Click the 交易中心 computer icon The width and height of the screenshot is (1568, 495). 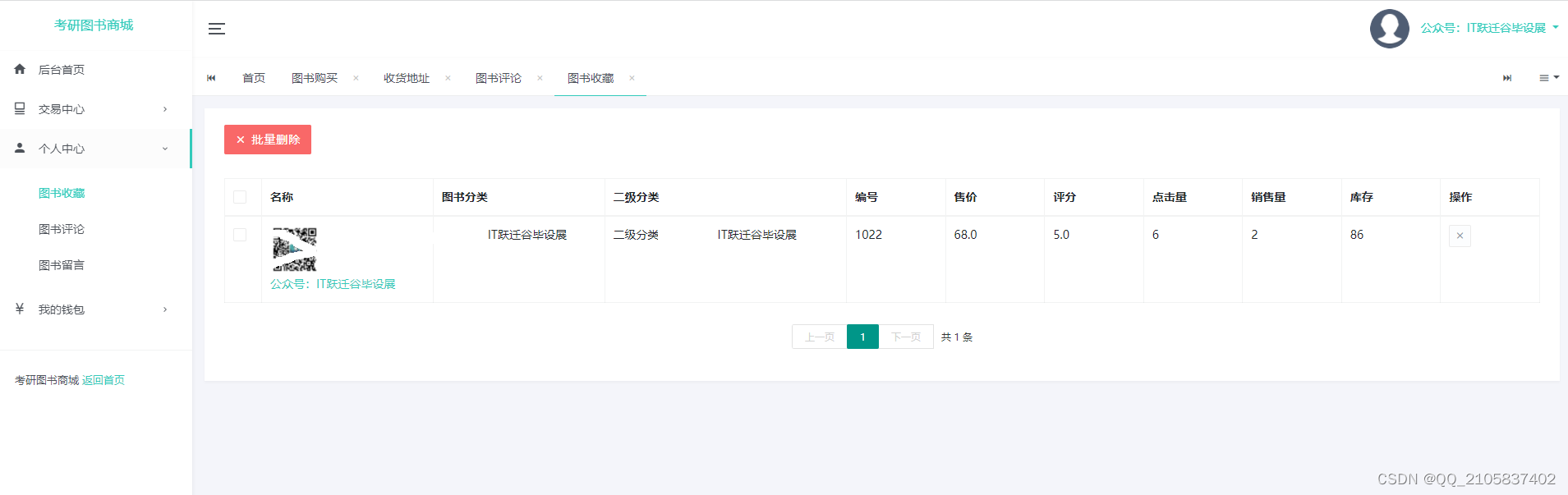tap(20, 108)
